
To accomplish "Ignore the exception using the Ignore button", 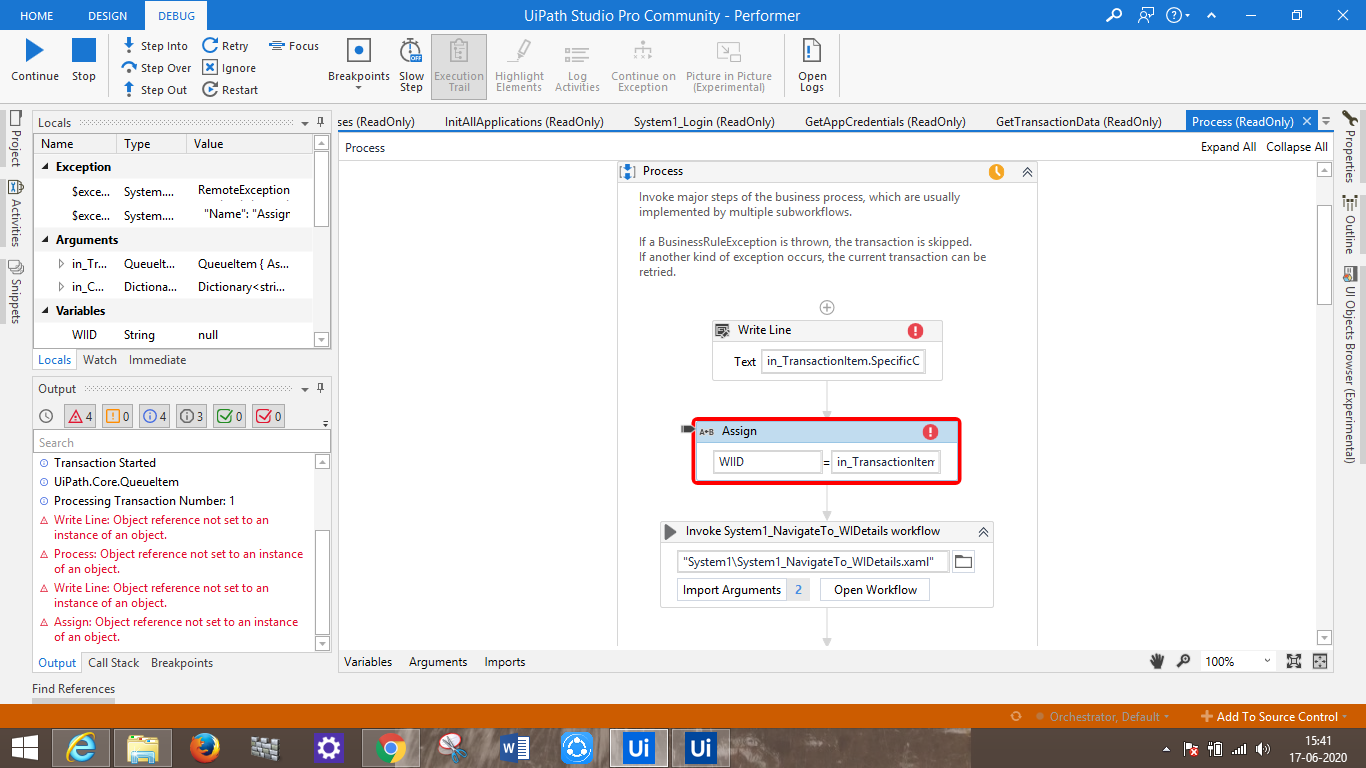I will [x=229, y=68].
